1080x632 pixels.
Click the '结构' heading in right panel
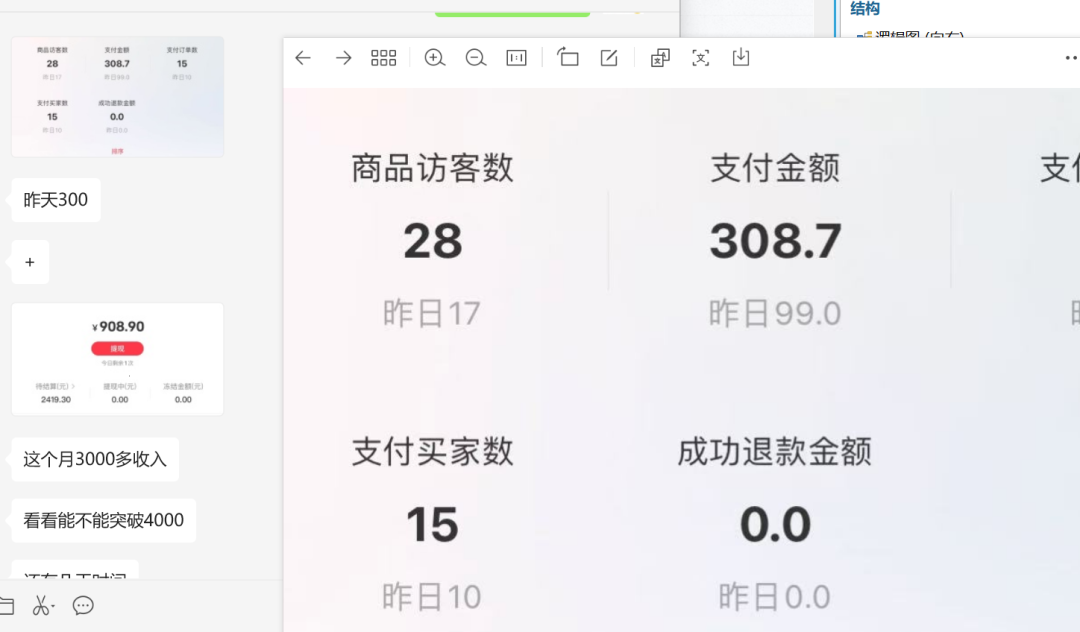[x=865, y=8]
